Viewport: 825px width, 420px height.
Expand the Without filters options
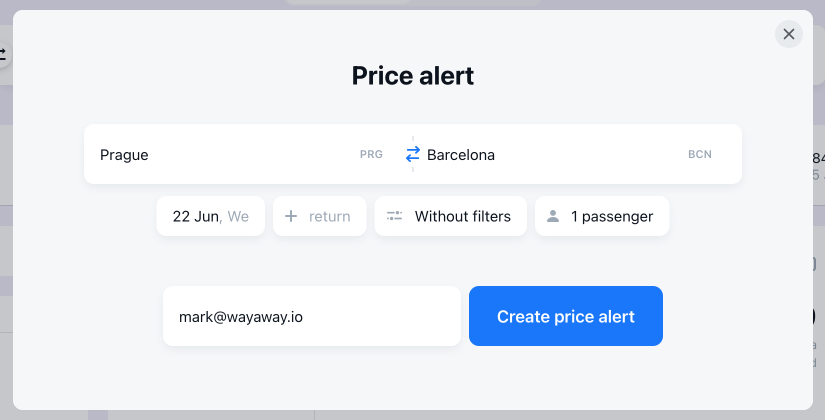[x=450, y=216]
